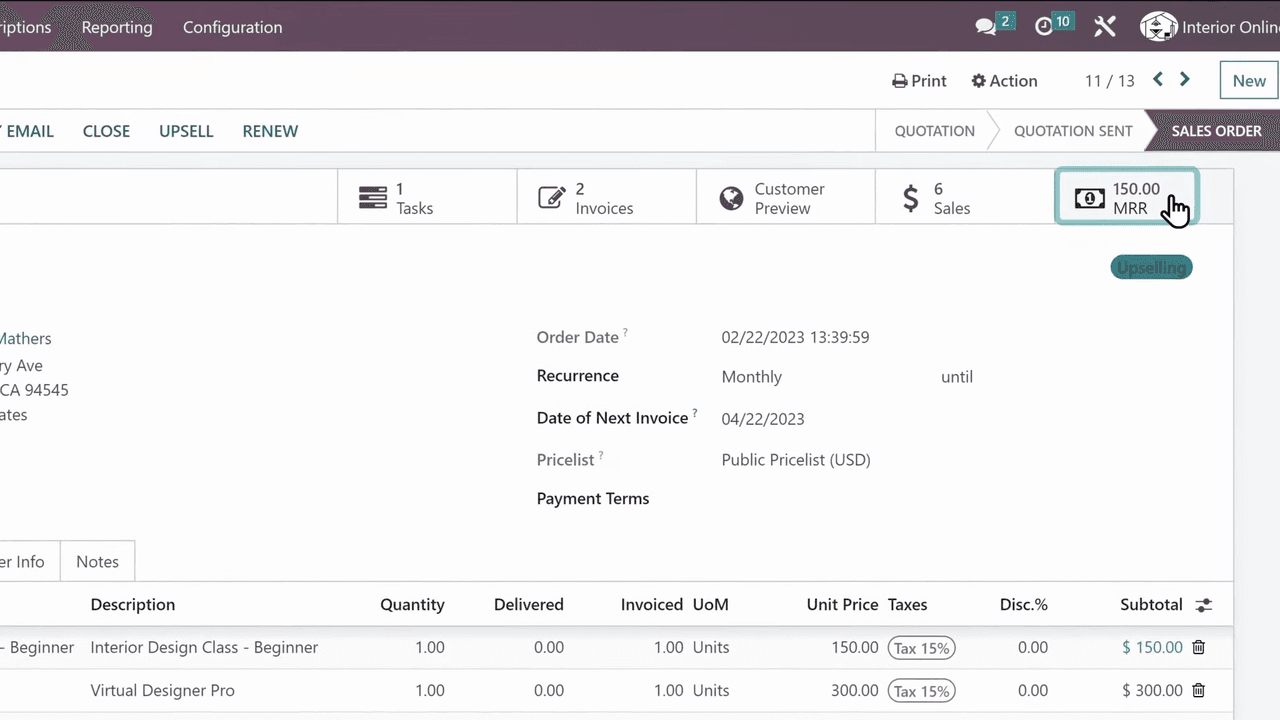Viewport: 1280px width, 720px height.
Task: Click the UPSELL button
Action: click(x=186, y=131)
